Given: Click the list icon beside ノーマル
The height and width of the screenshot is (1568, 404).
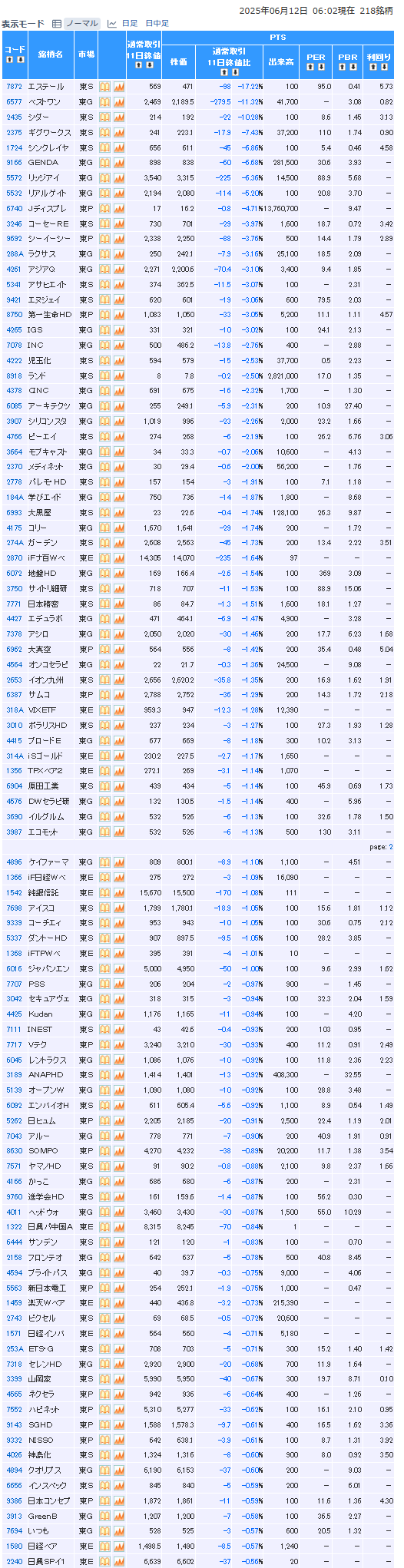Looking at the screenshot, I should (x=57, y=24).
